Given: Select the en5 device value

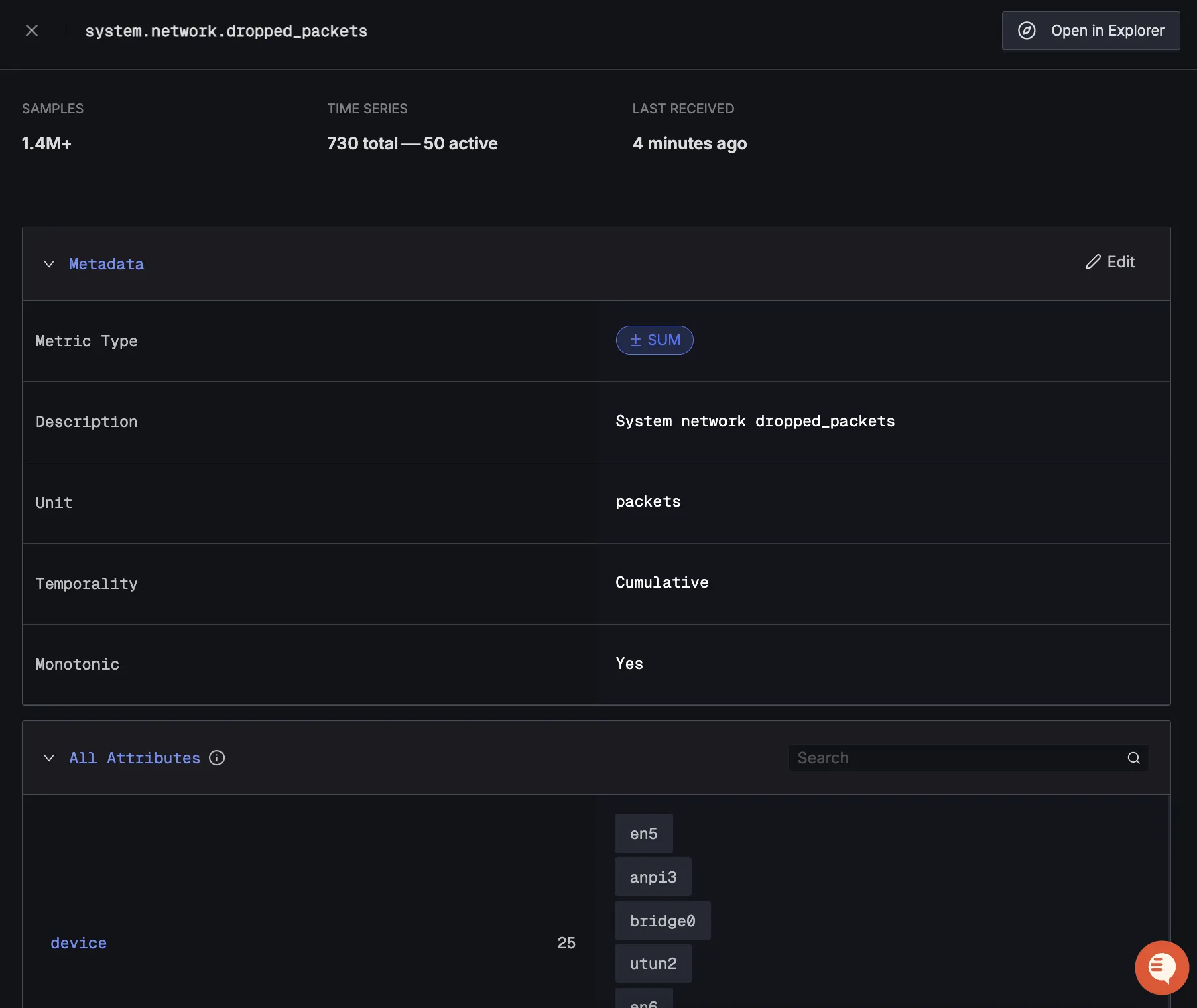Looking at the screenshot, I should point(643,834).
